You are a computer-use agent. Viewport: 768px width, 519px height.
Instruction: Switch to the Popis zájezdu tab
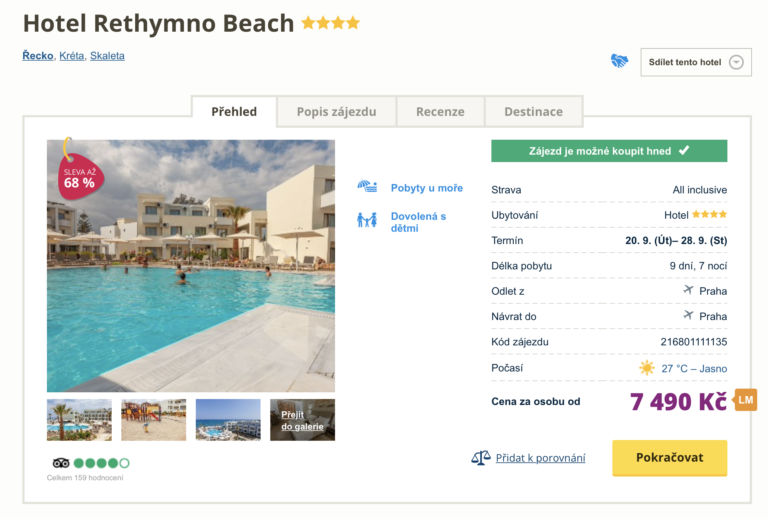coord(336,112)
